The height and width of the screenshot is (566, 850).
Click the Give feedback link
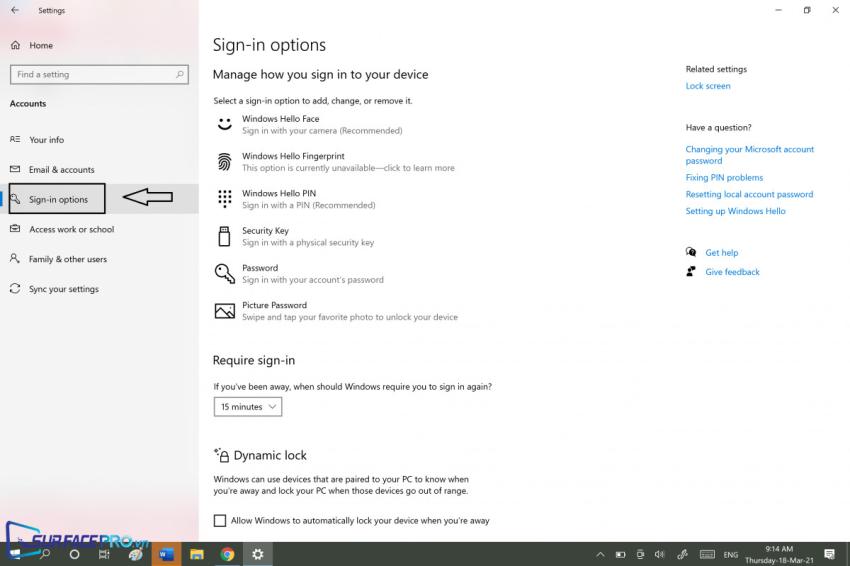pos(732,272)
